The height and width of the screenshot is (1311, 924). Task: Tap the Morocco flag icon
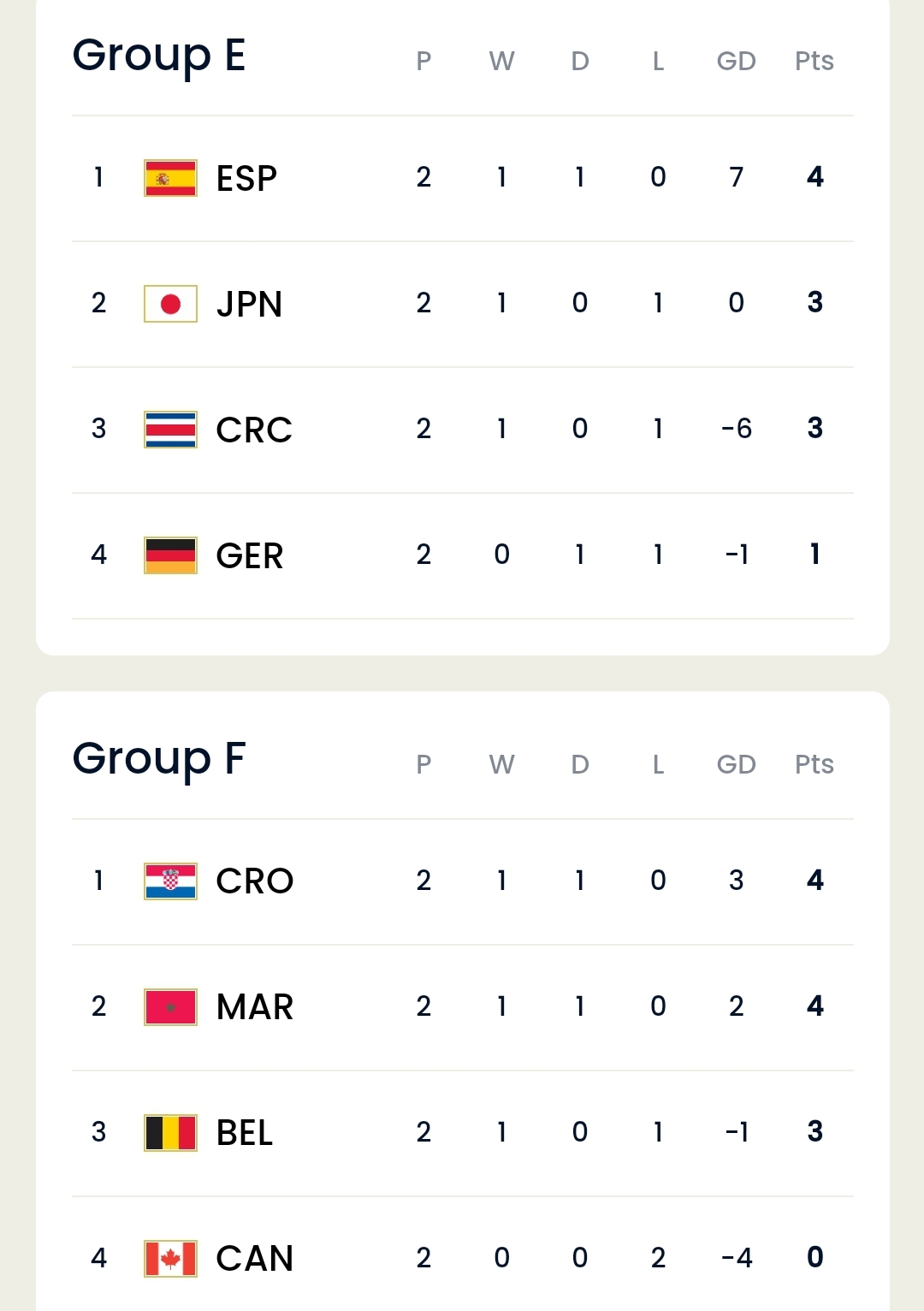pos(170,1007)
